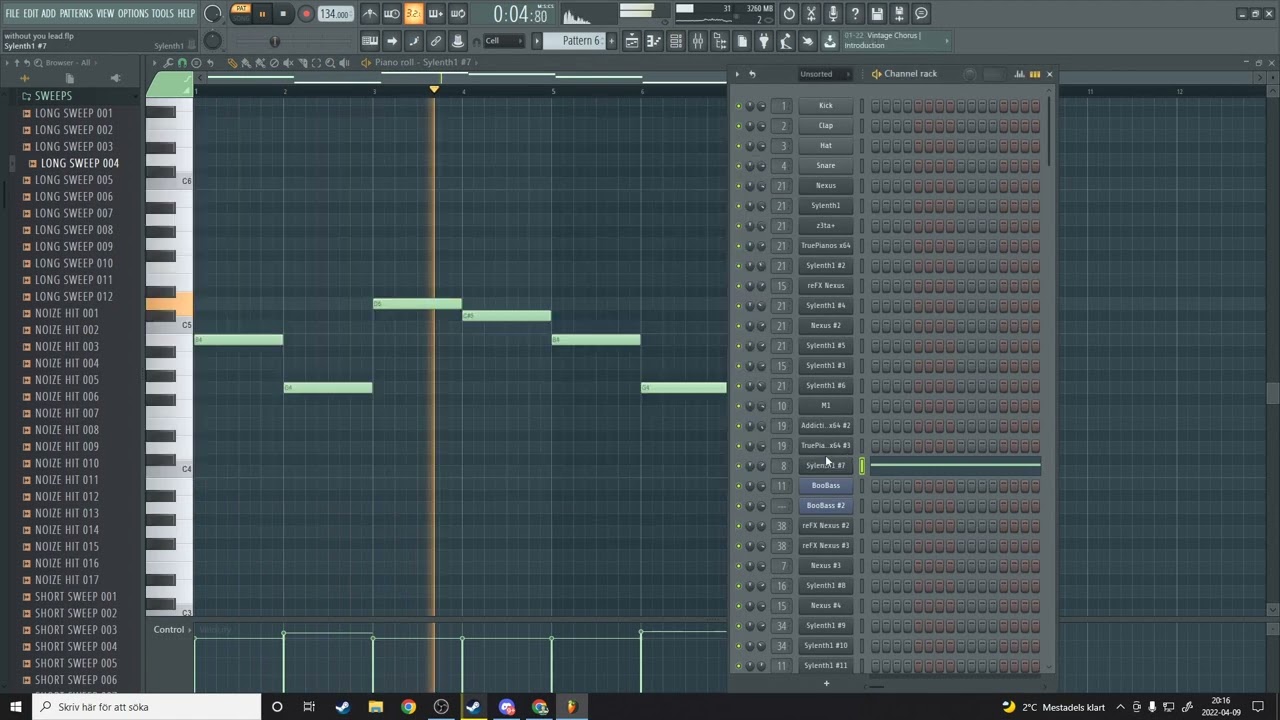
Task: Open the typing keyboard to piano icon
Action: click(x=370, y=41)
